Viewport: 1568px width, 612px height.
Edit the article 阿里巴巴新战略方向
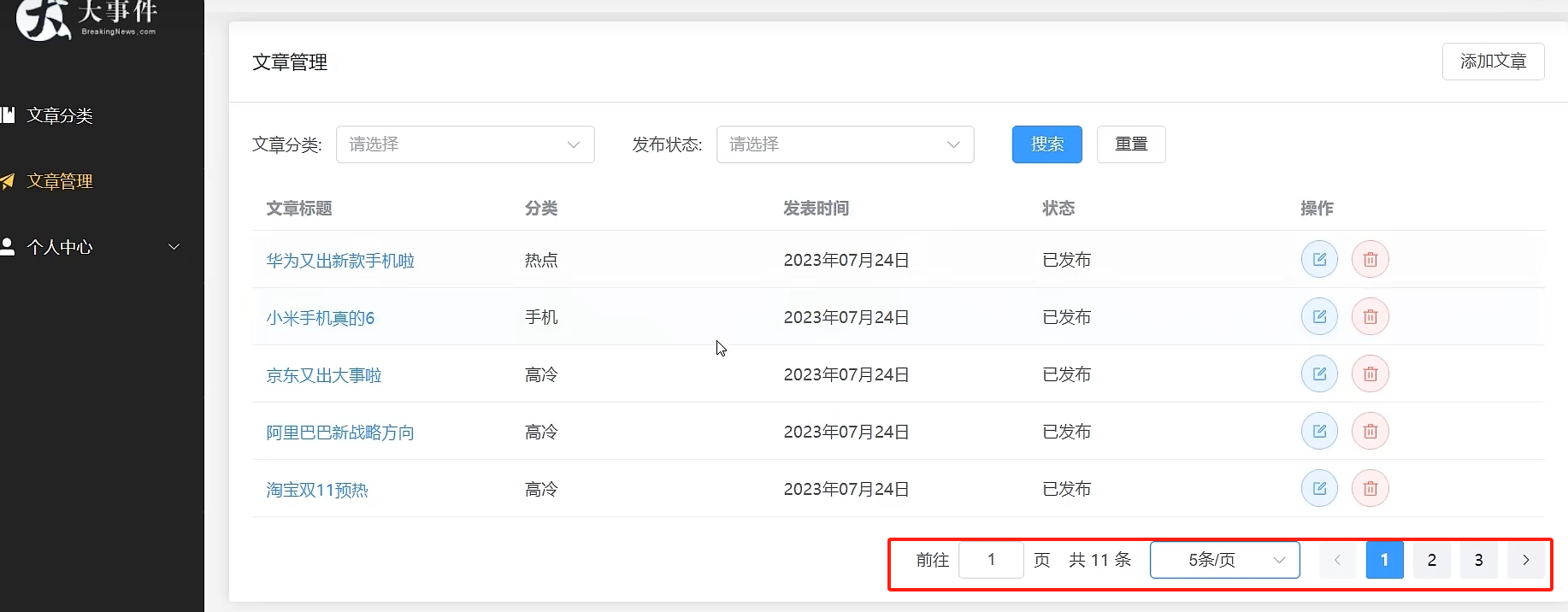(1319, 431)
